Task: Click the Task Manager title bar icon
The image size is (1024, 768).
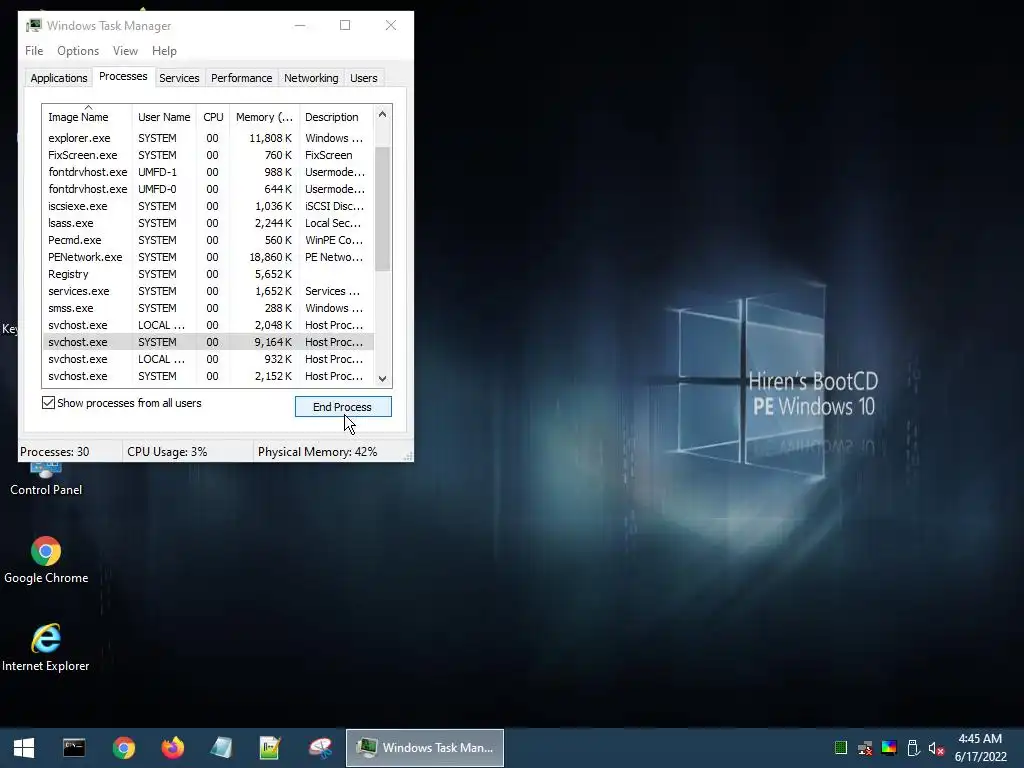Action: (33, 25)
